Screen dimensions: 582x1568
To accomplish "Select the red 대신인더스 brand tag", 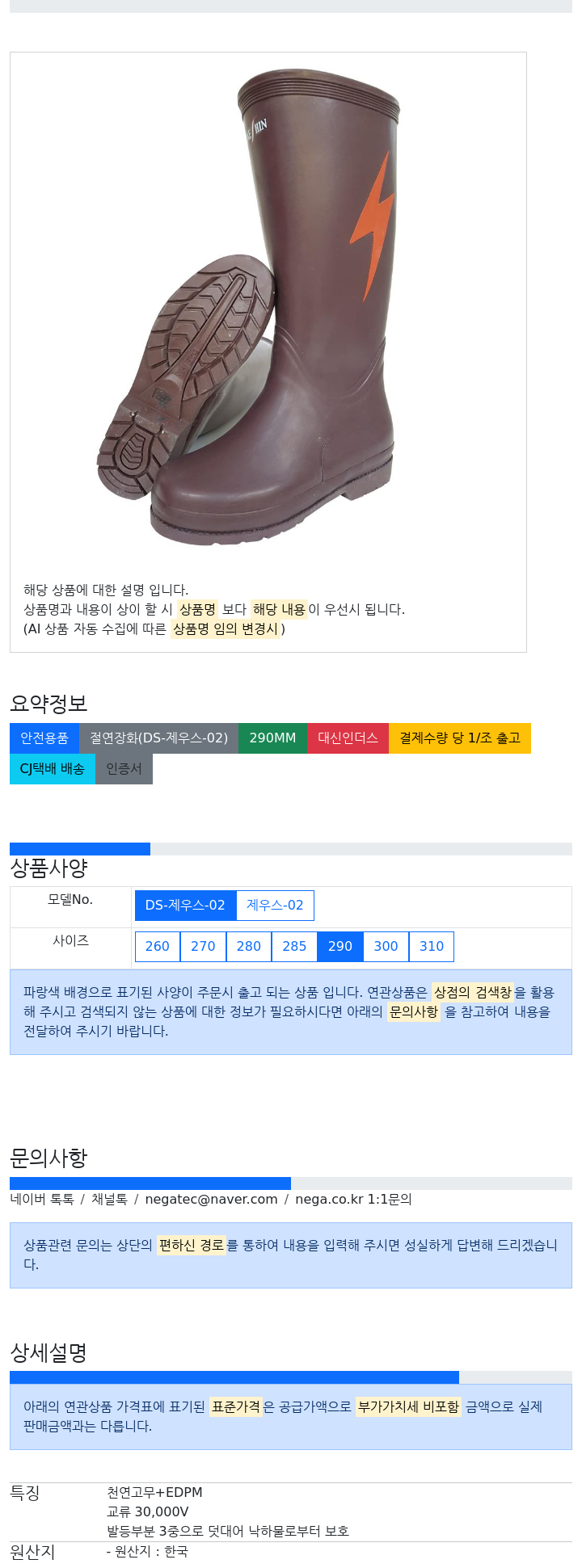I will point(348,738).
